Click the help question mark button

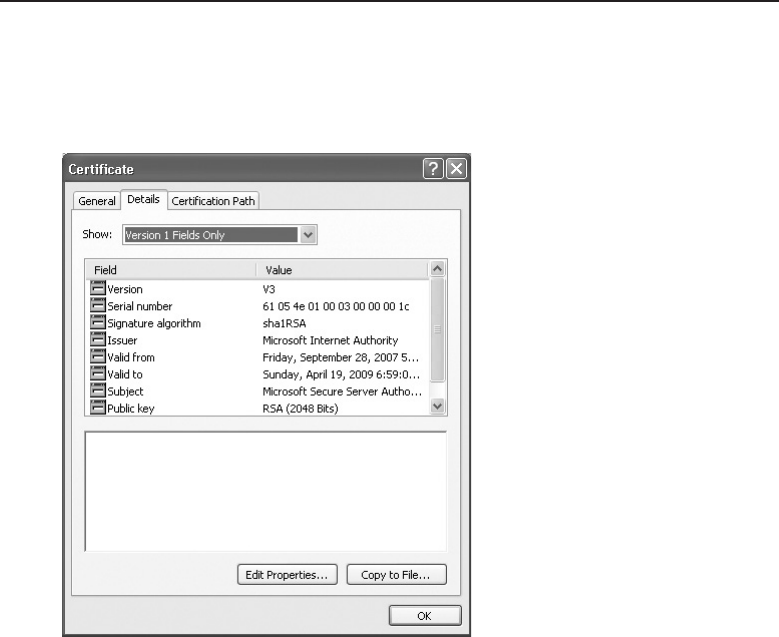433,169
